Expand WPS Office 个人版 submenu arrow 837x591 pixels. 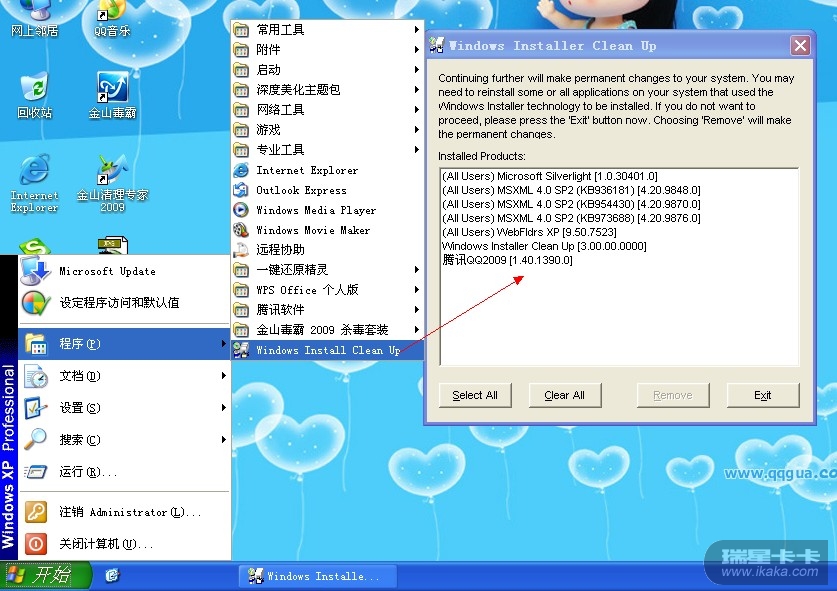click(416, 290)
